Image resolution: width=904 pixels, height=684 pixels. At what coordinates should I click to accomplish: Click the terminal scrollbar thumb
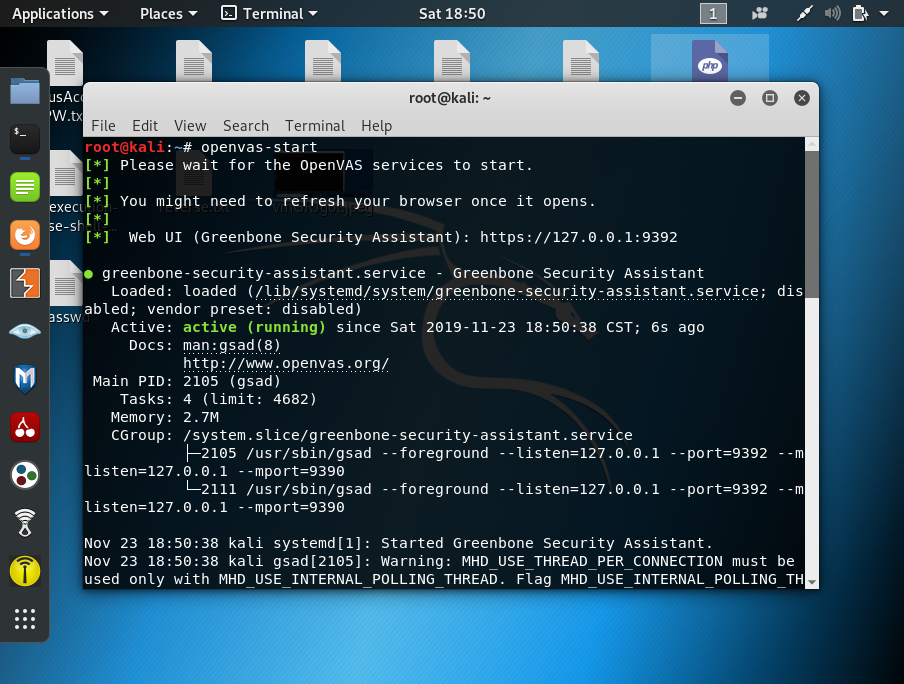[x=812, y=224]
